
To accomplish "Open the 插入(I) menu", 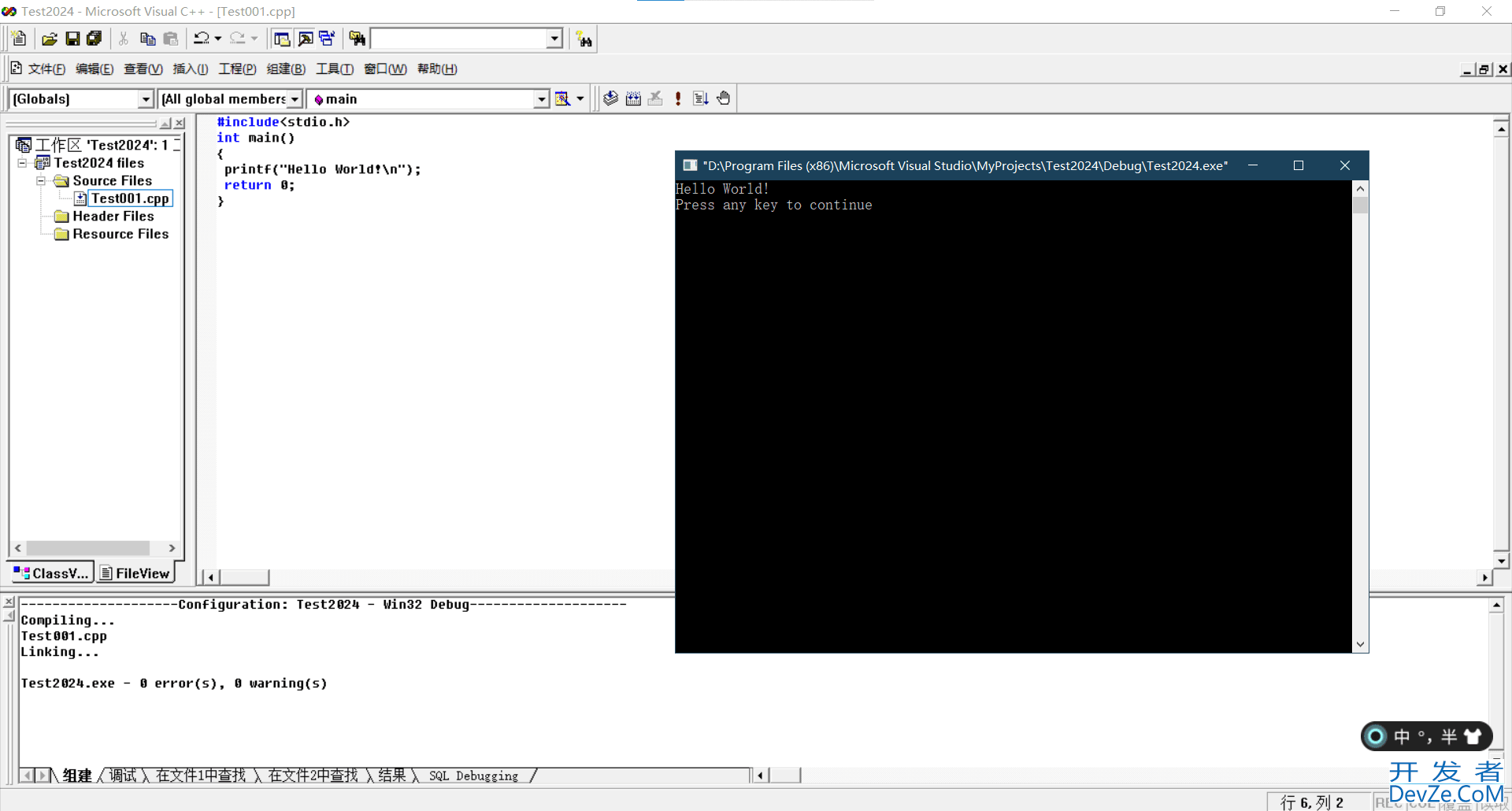I will pos(191,69).
